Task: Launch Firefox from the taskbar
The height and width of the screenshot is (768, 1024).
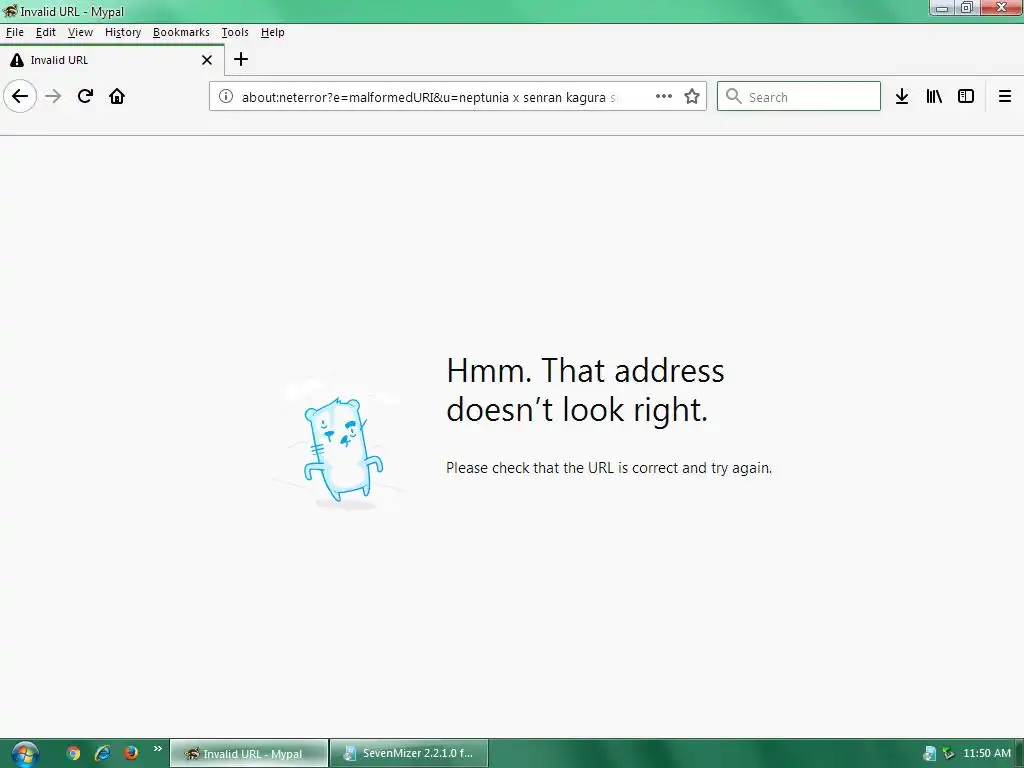Action: point(131,753)
